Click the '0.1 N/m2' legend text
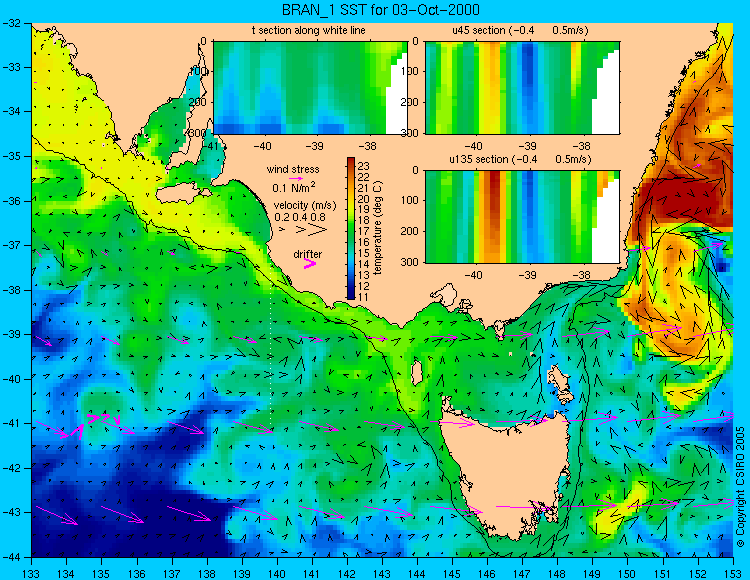This screenshot has width=750, height=580. click(x=294, y=187)
